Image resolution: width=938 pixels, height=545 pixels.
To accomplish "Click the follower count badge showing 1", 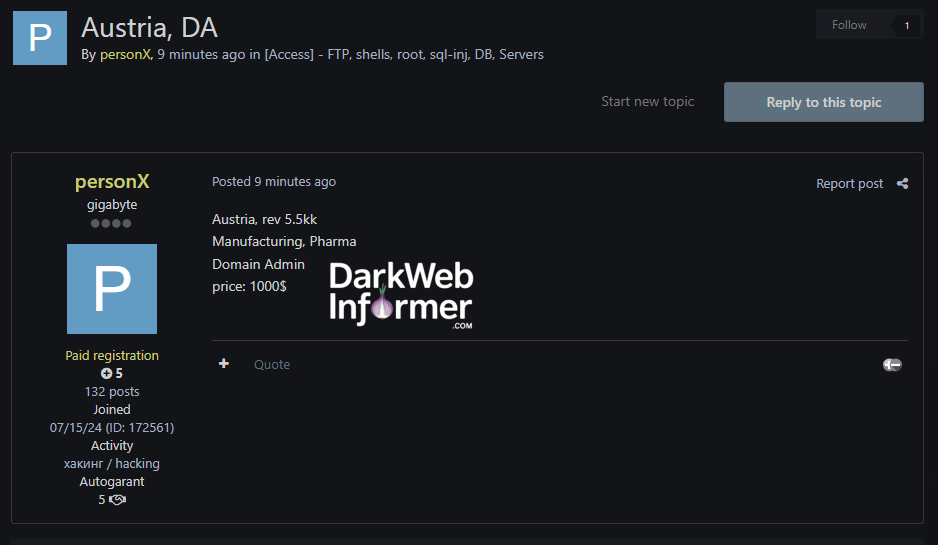I will point(907,26).
